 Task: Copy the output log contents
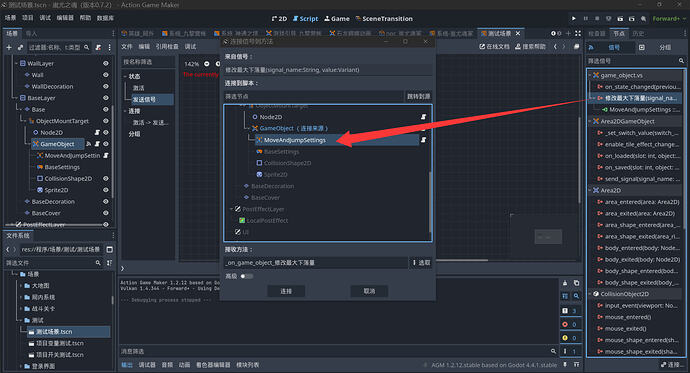tap(576, 283)
